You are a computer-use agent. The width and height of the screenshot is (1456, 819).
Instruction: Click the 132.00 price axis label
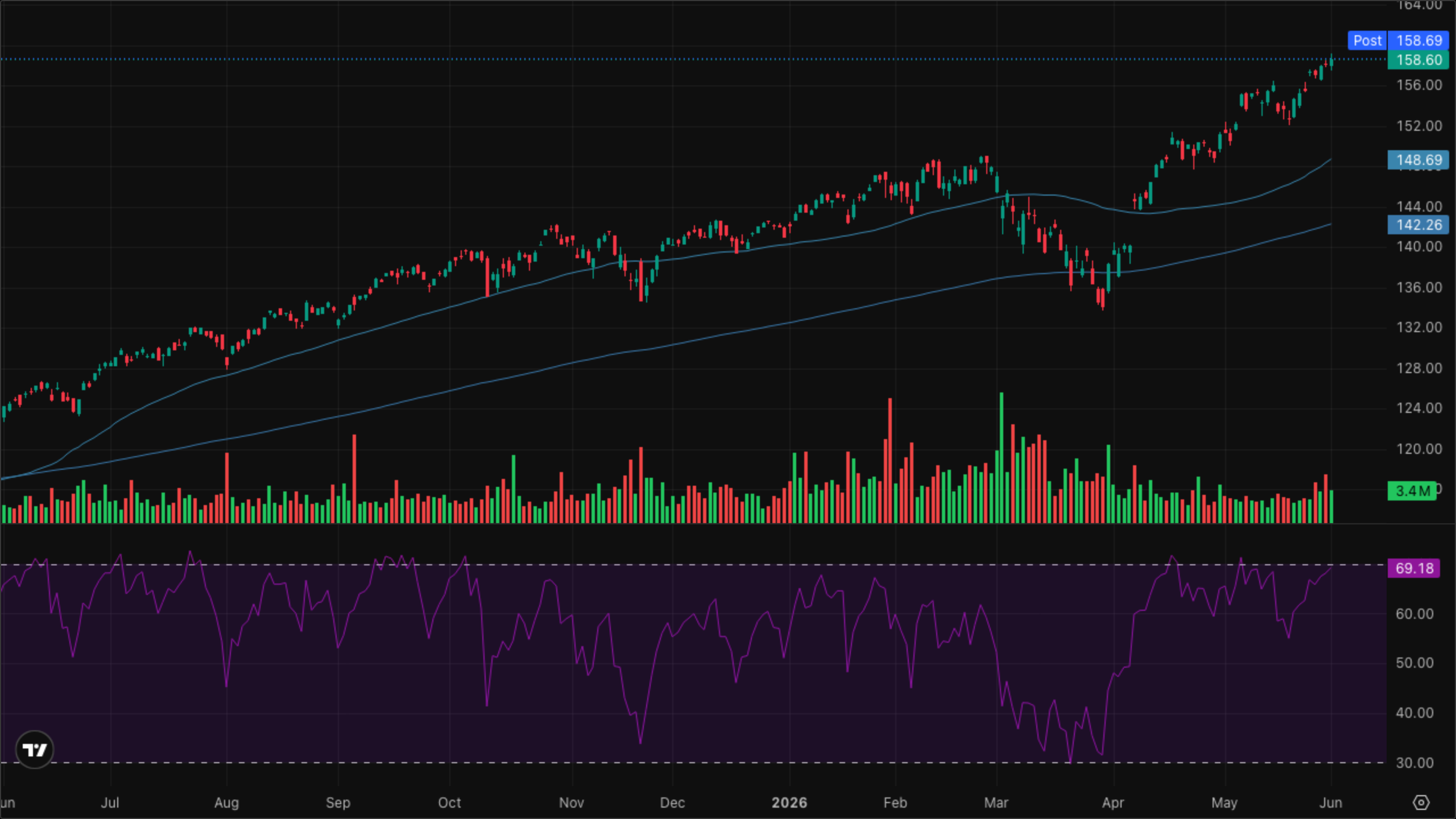[x=1419, y=327]
